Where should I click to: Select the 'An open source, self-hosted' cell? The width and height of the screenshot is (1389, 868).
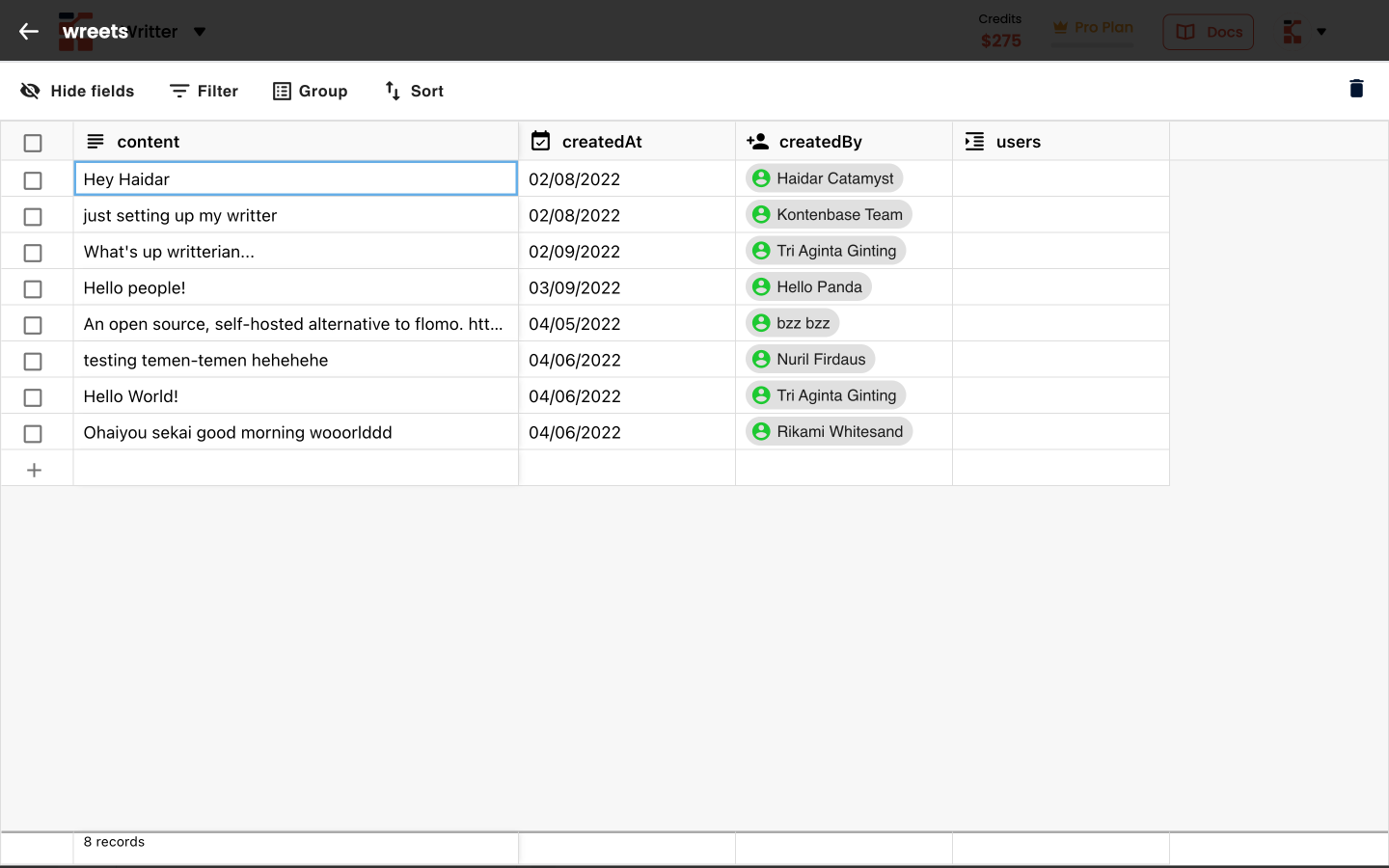coord(296,323)
